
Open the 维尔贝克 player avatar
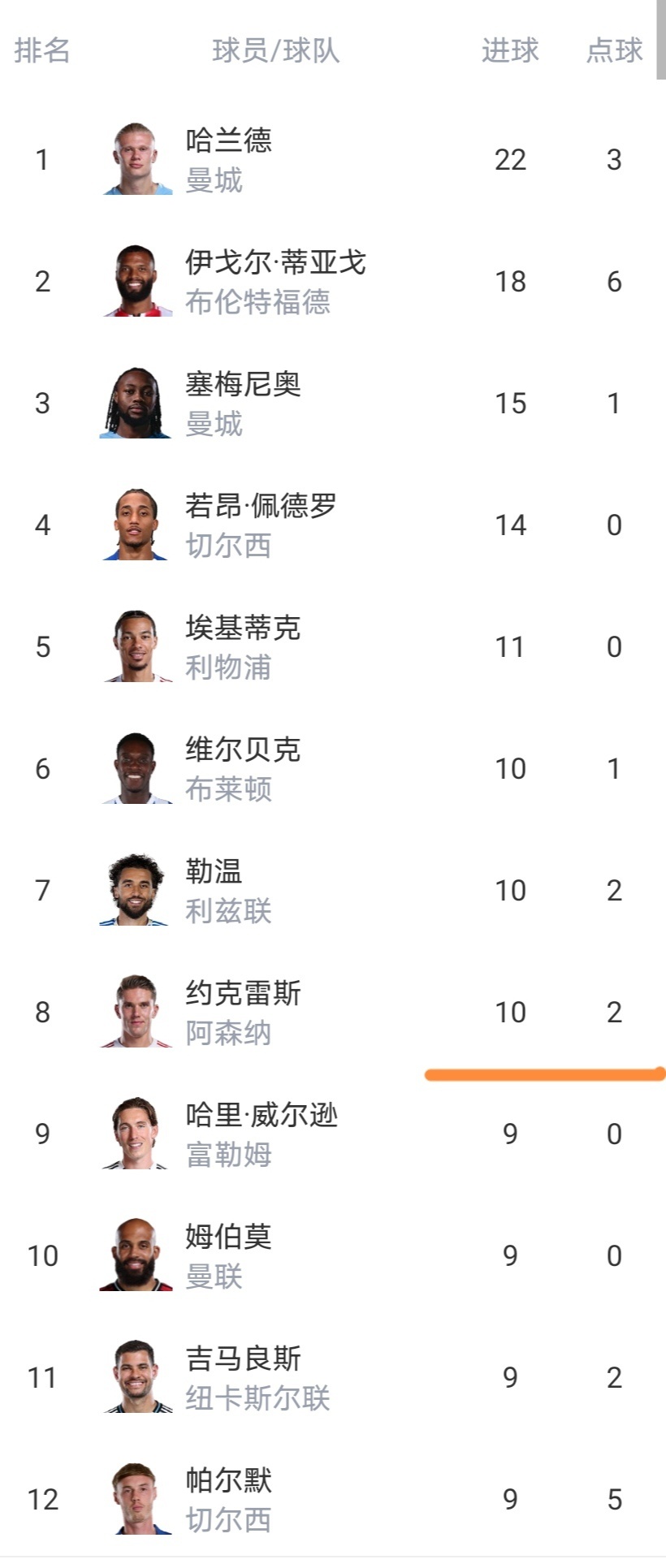coord(136,768)
